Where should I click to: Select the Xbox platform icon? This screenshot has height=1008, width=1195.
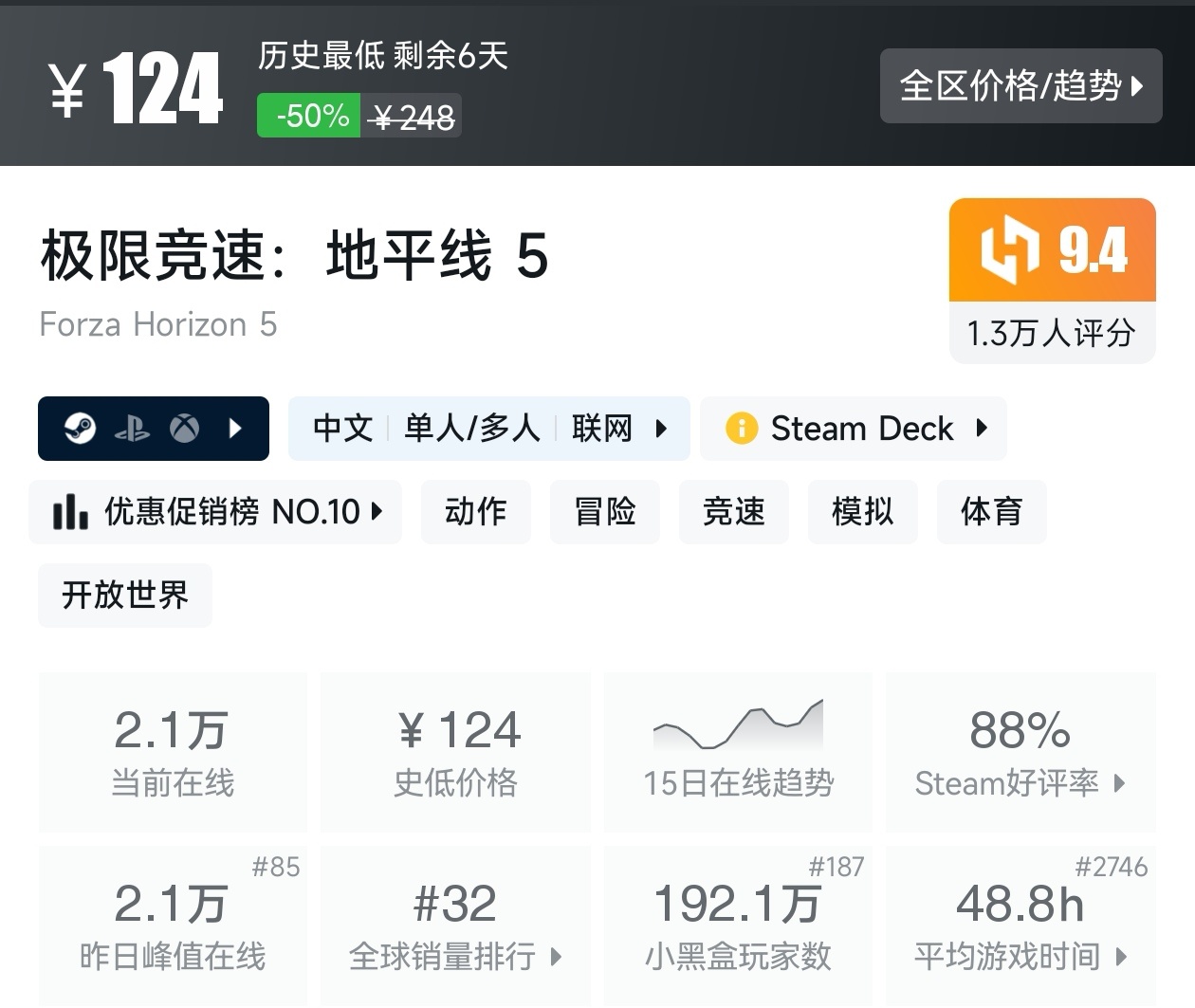click(186, 429)
